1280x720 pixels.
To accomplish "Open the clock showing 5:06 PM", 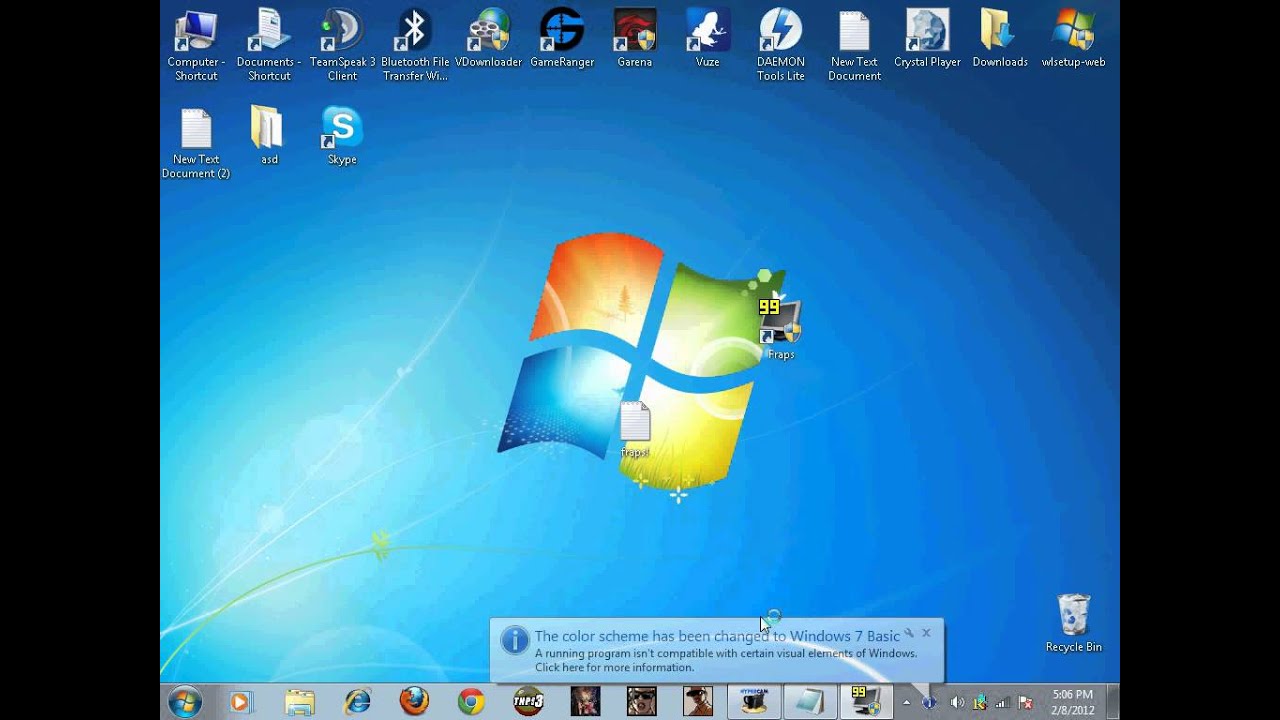I will (1073, 702).
